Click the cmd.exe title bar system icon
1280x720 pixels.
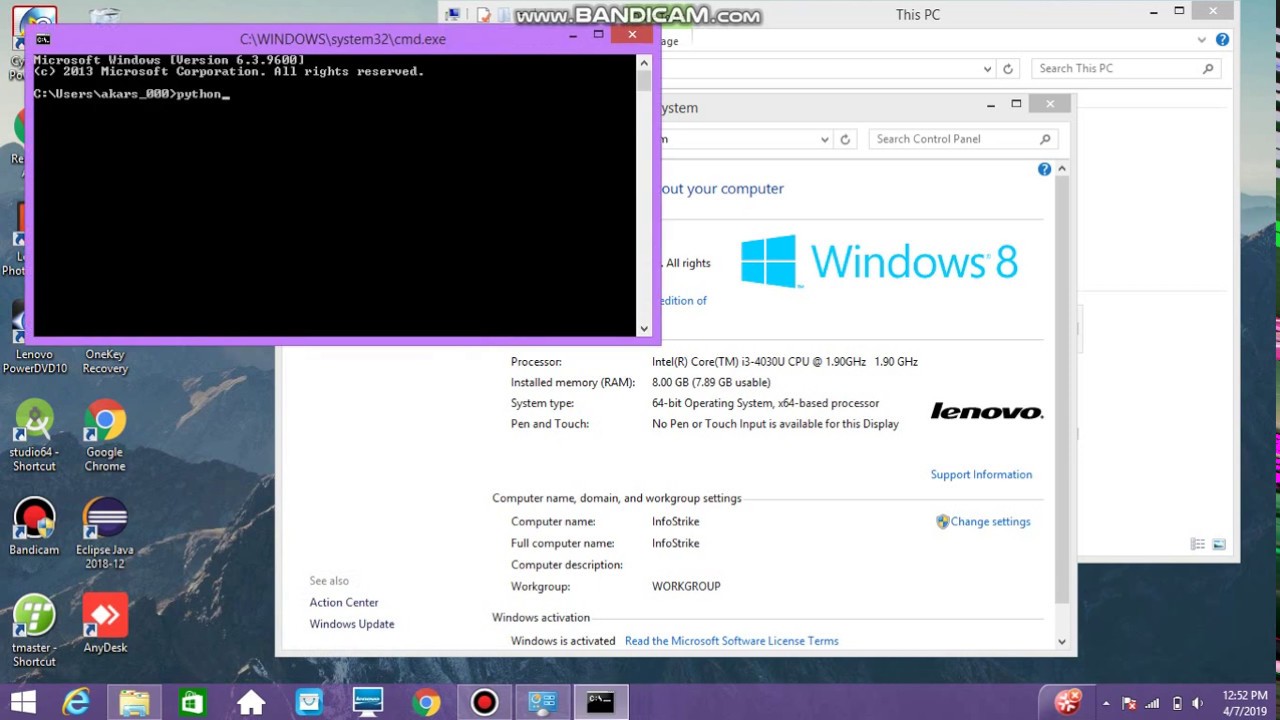tap(43, 39)
